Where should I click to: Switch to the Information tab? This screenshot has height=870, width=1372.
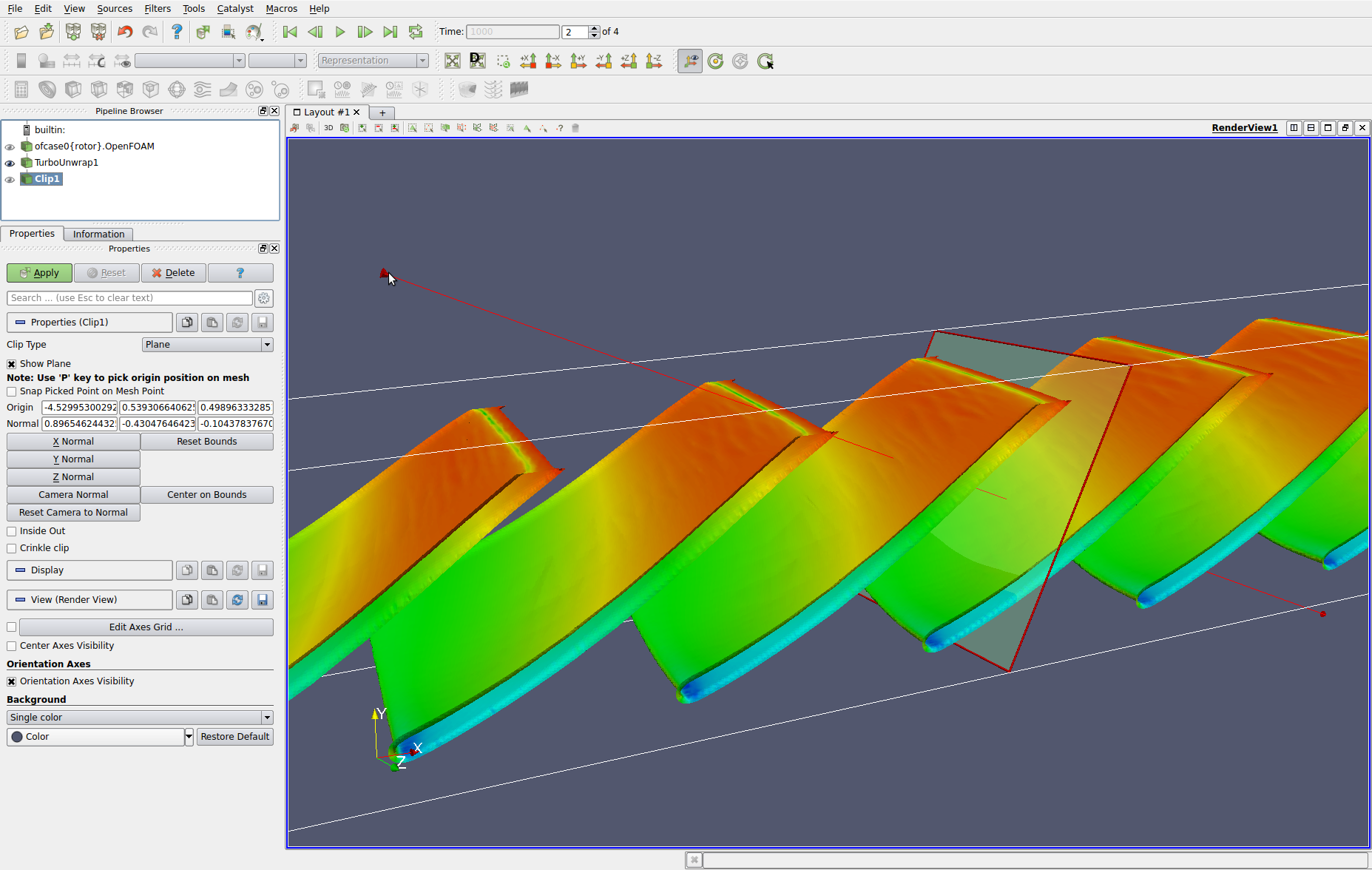(x=98, y=234)
